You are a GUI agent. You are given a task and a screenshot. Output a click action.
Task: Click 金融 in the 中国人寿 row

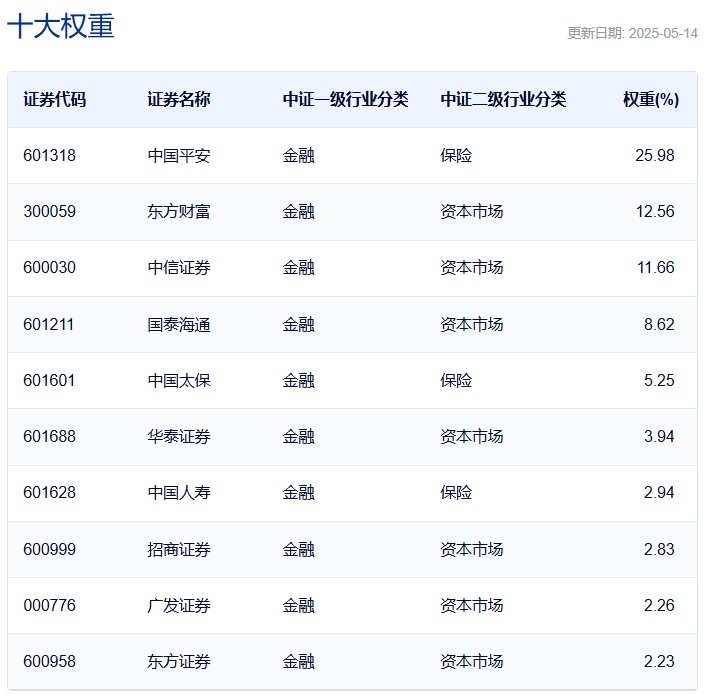point(298,493)
